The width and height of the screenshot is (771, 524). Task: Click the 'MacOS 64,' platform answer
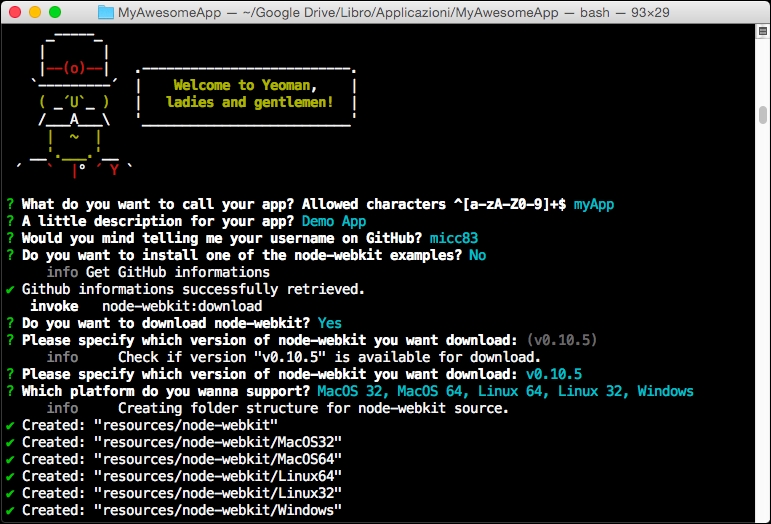coord(433,391)
